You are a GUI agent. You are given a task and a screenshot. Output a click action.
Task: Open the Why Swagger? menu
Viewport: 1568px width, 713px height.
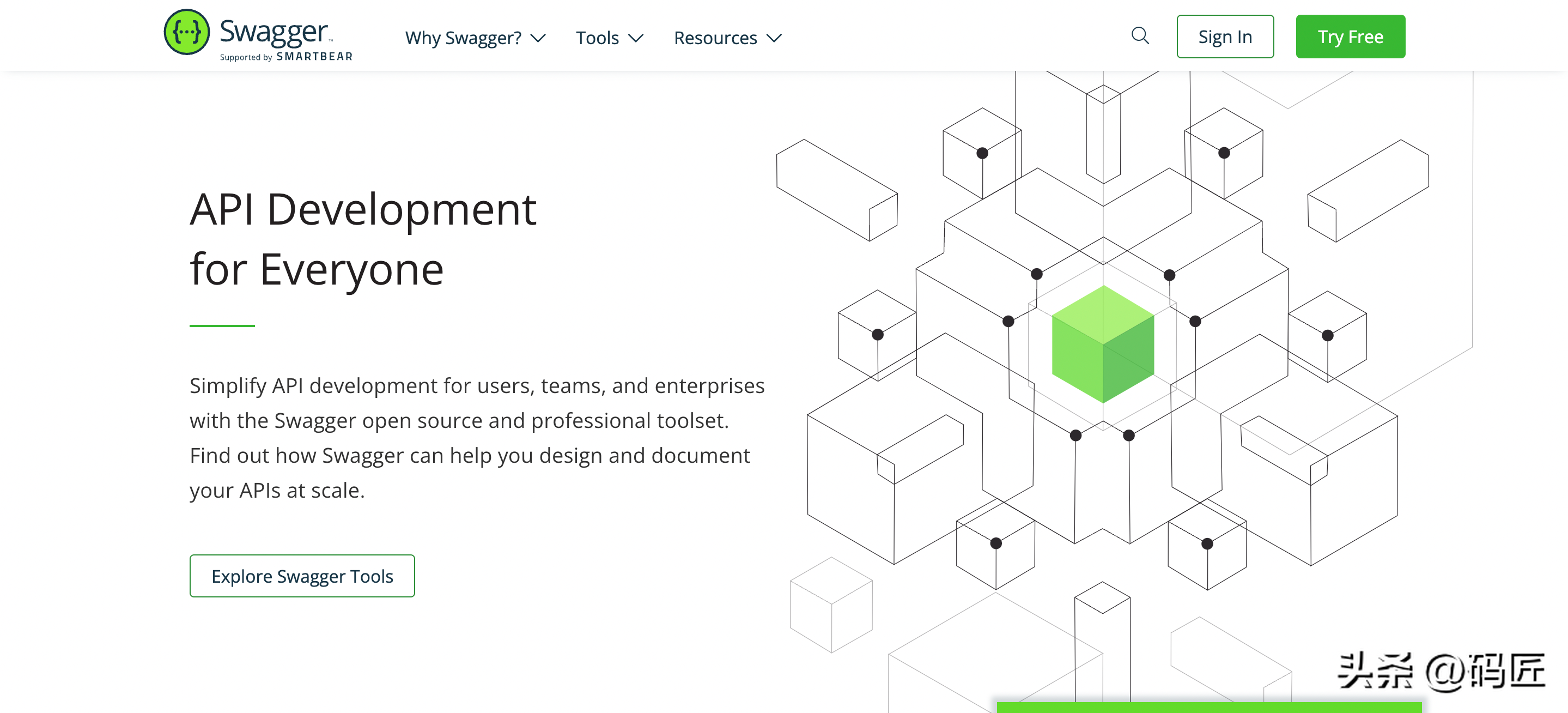point(475,38)
